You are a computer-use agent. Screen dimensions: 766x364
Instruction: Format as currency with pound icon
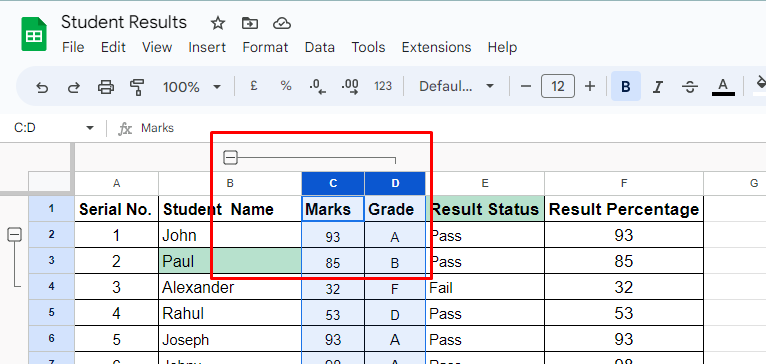coord(253,86)
